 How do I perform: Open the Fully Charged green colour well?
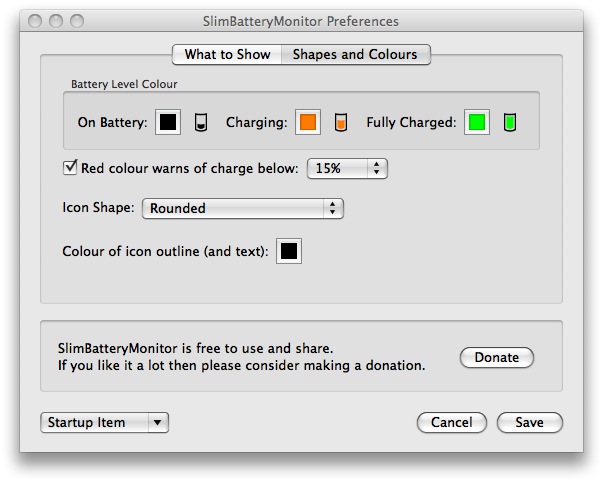[x=477, y=122]
